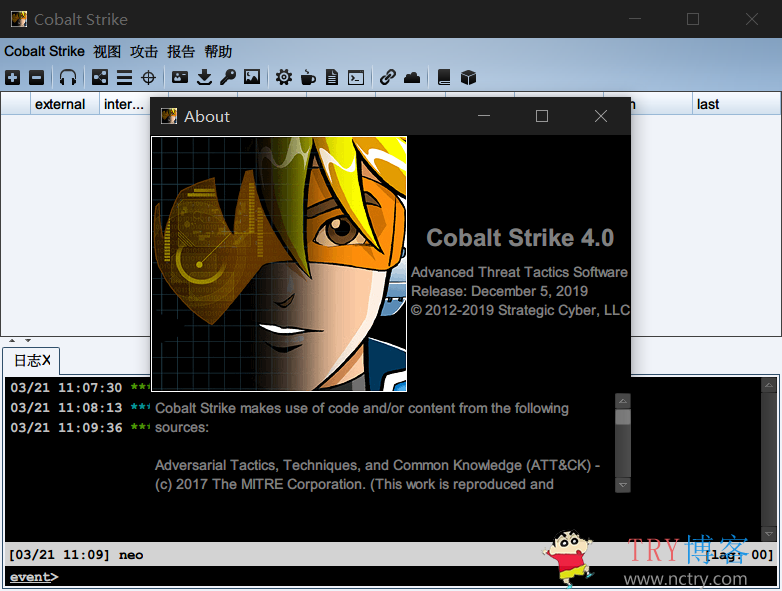782x591 pixels.
Task: Maximize the About dialog
Action: coord(542,116)
